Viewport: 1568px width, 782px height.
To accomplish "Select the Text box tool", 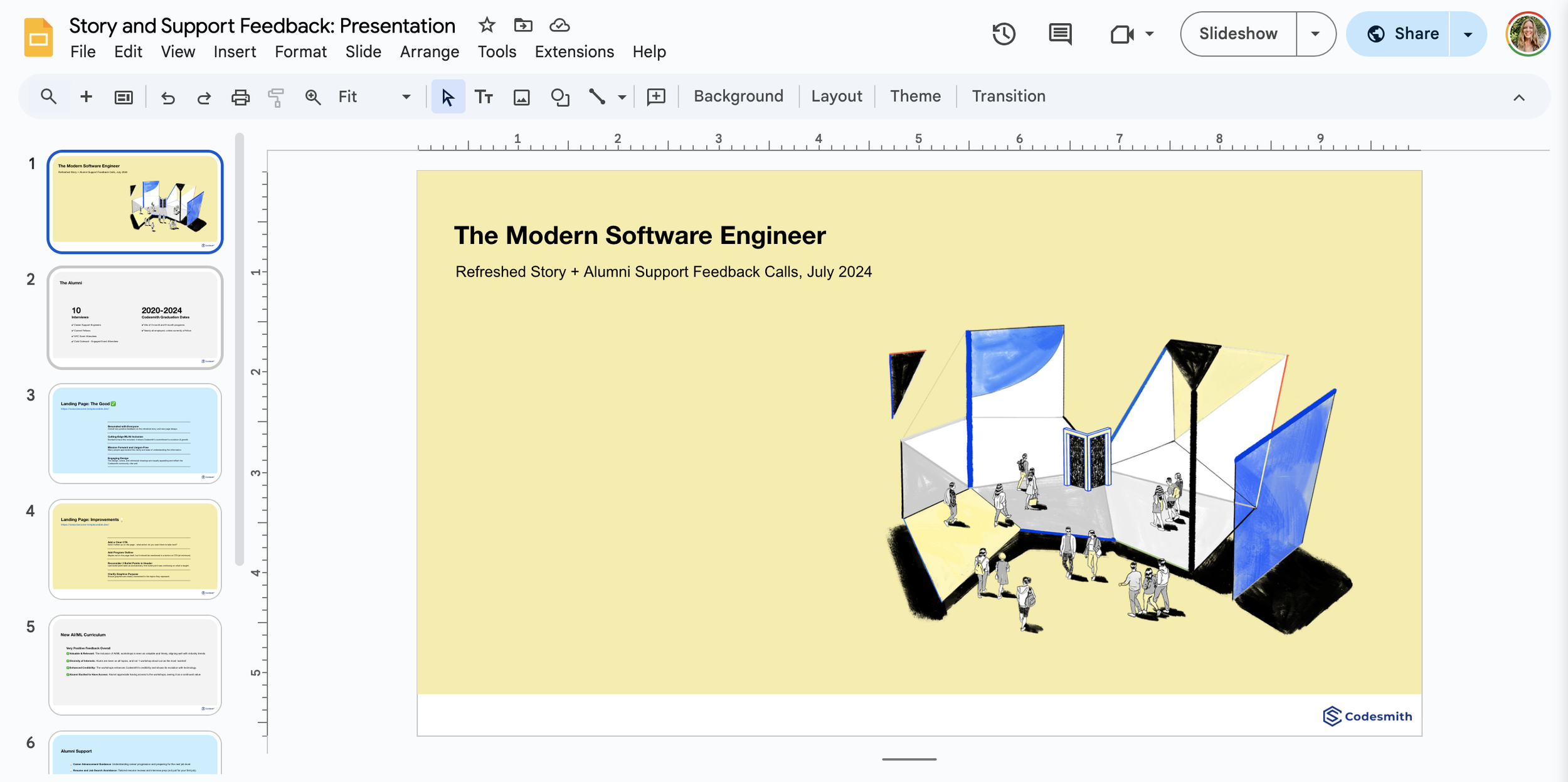I will [484, 97].
